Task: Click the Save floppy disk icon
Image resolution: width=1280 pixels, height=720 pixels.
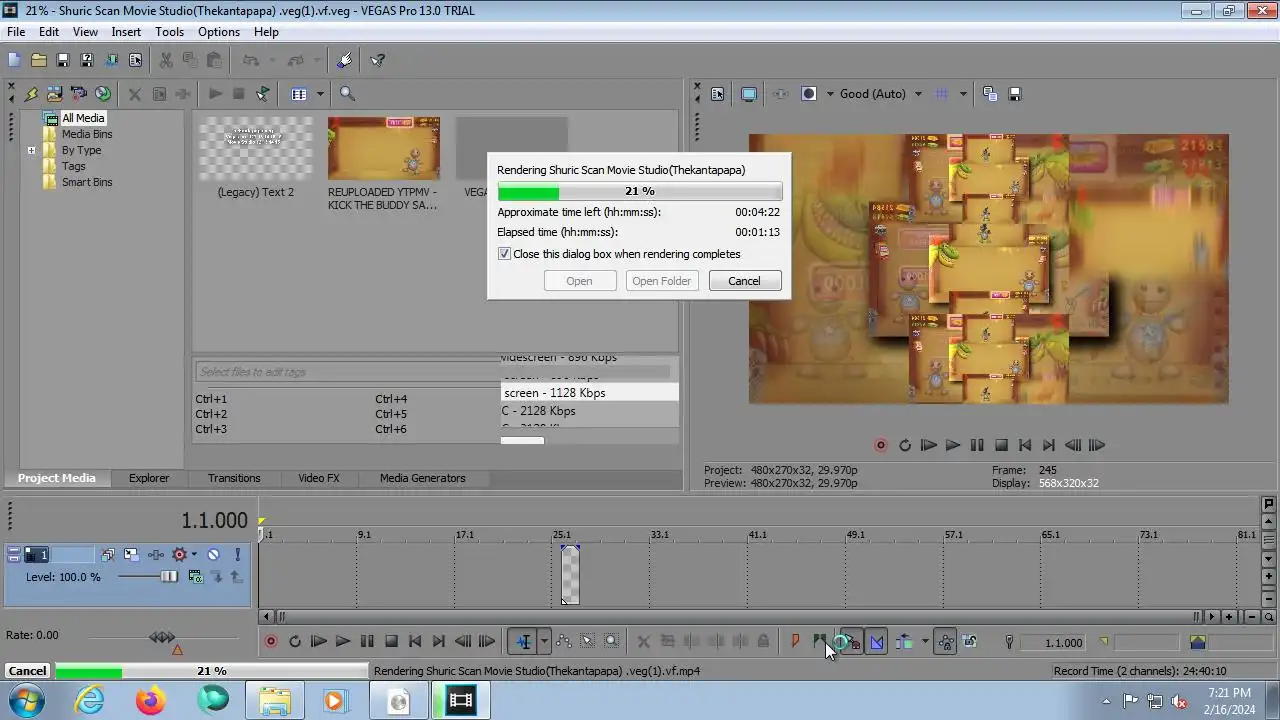Action: pyautogui.click(x=62, y=60)
